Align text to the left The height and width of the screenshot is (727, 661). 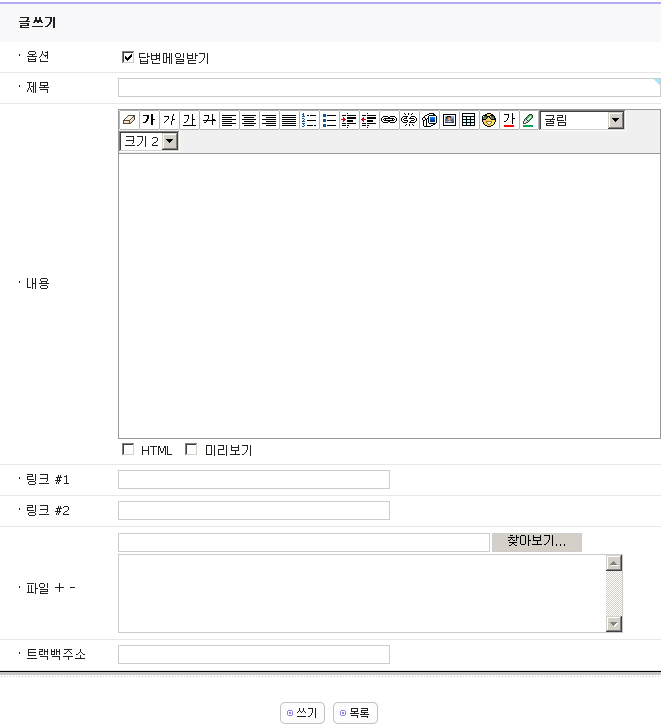coord(229,120)
